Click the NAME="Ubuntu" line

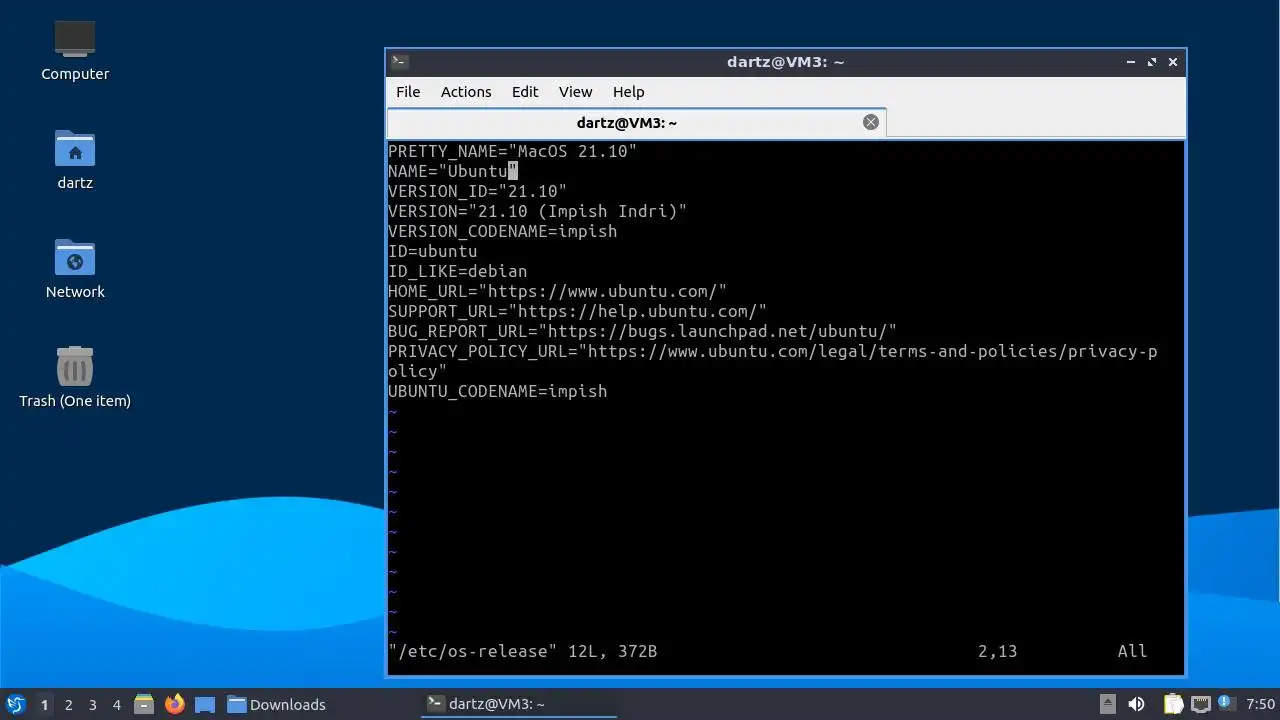pyautogui.click(x=453, y=171)
